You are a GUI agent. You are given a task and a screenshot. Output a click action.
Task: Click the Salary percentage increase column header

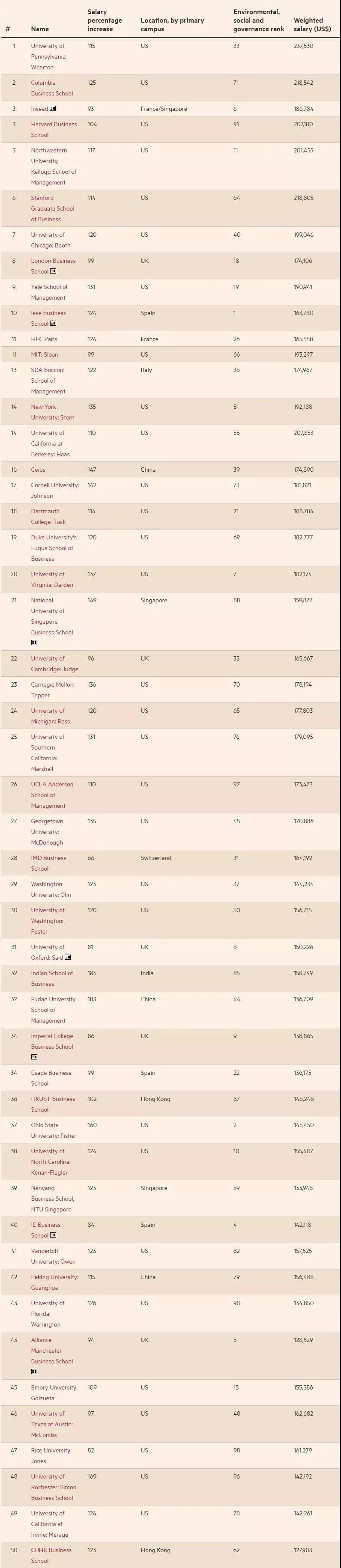[104, 21]
